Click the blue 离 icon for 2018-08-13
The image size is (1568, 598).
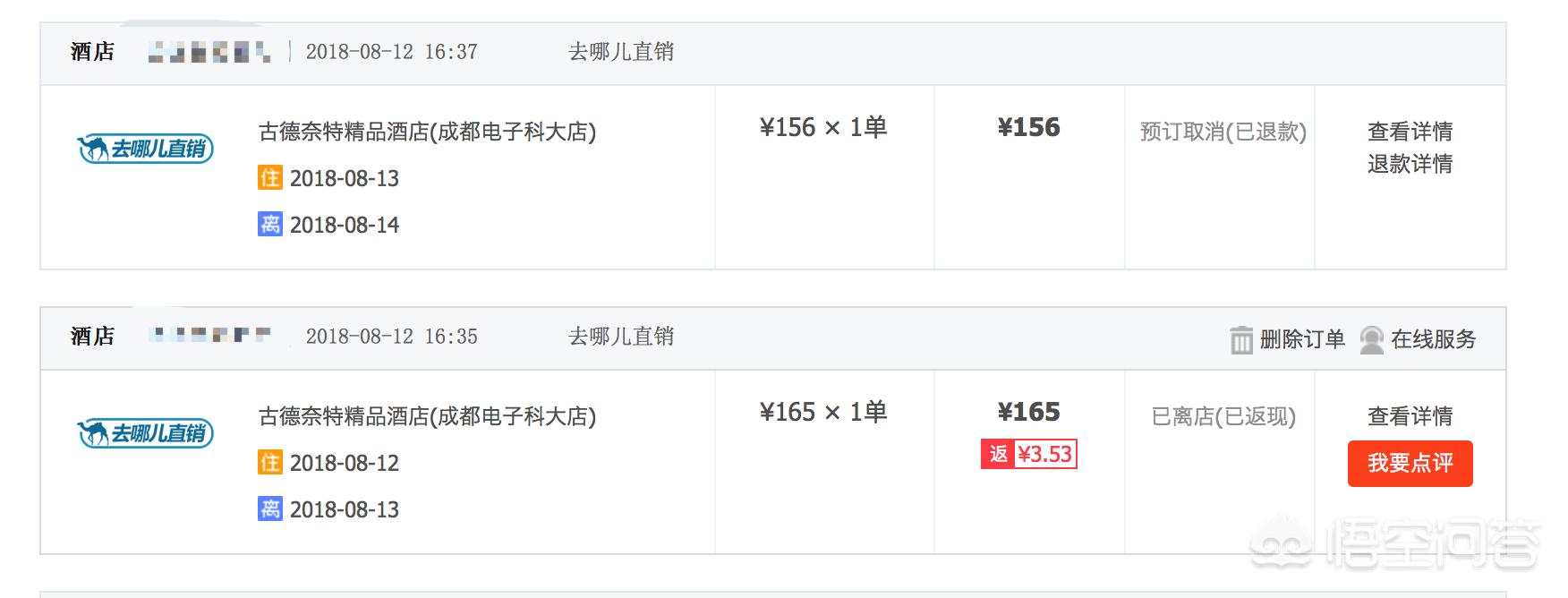[269, 508]
